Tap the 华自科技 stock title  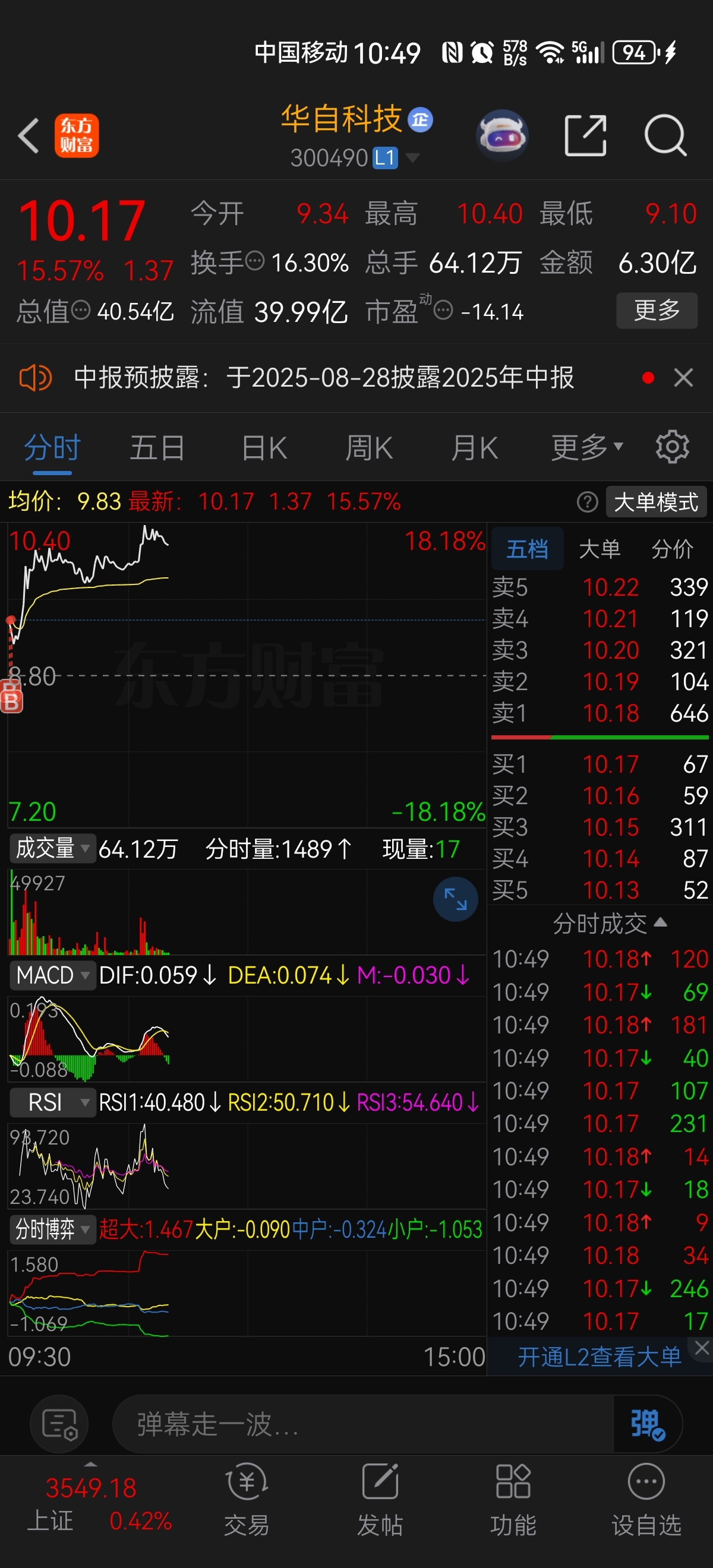pos(341,119)
